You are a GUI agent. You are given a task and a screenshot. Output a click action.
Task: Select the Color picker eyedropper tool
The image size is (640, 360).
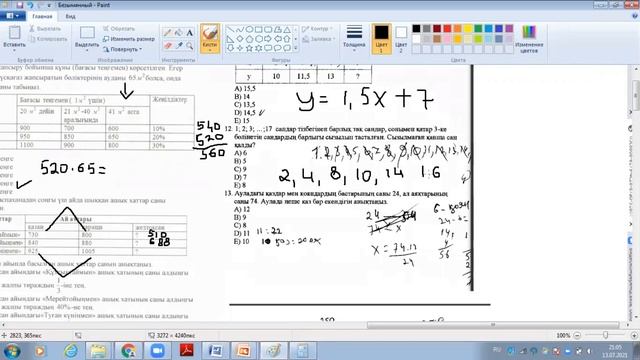pos(178,45)
